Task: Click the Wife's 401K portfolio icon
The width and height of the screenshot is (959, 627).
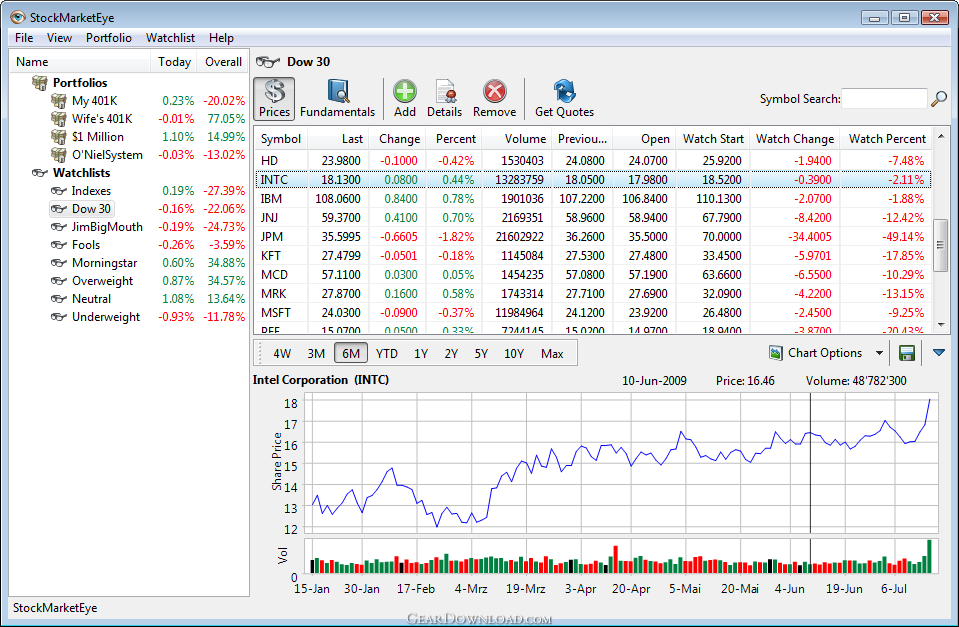Action: (59, 119)
